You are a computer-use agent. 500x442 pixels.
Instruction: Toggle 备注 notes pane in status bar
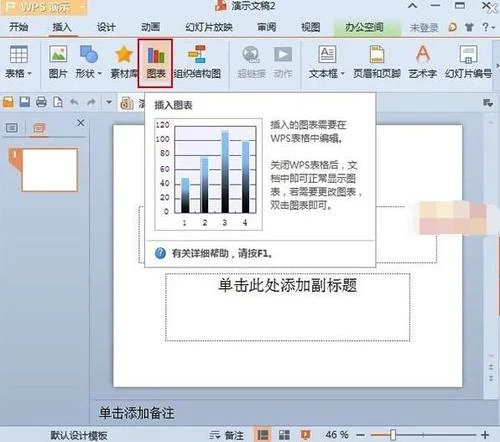[x=226, y=435]
